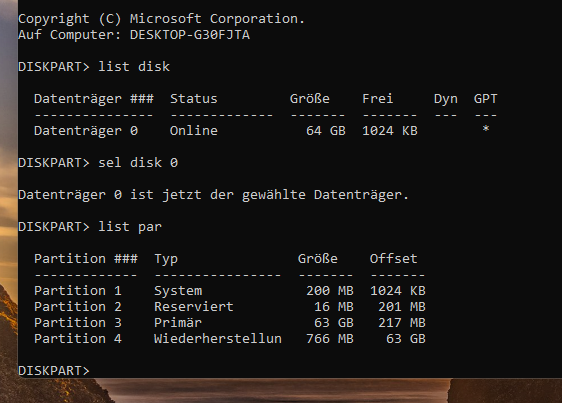
Task: Click the 'Status' column header
Action: [x=194, y=99]
